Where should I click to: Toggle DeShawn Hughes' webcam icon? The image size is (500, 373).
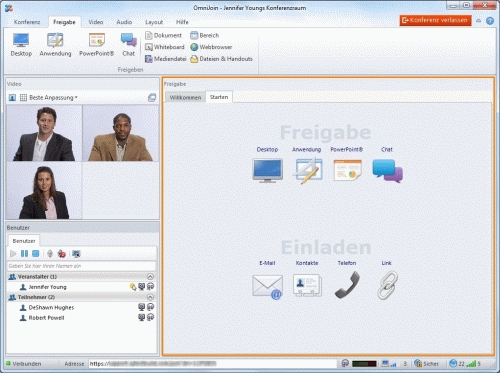[x=141, y=307]
